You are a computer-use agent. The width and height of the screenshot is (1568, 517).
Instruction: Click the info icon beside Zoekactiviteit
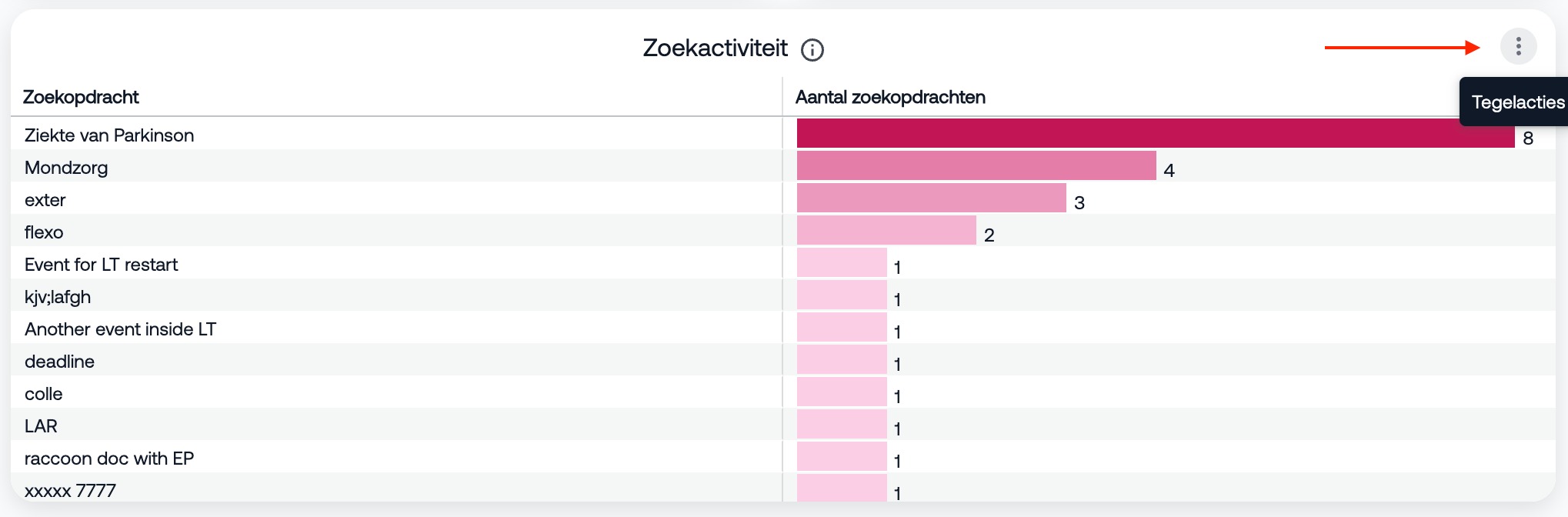coord(812,50)
